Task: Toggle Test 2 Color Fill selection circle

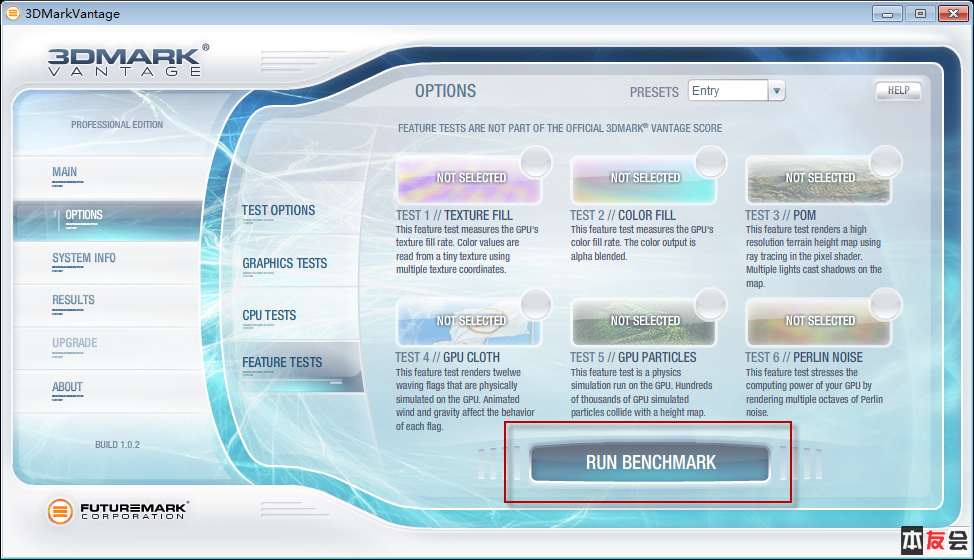Action: (711, 161)
